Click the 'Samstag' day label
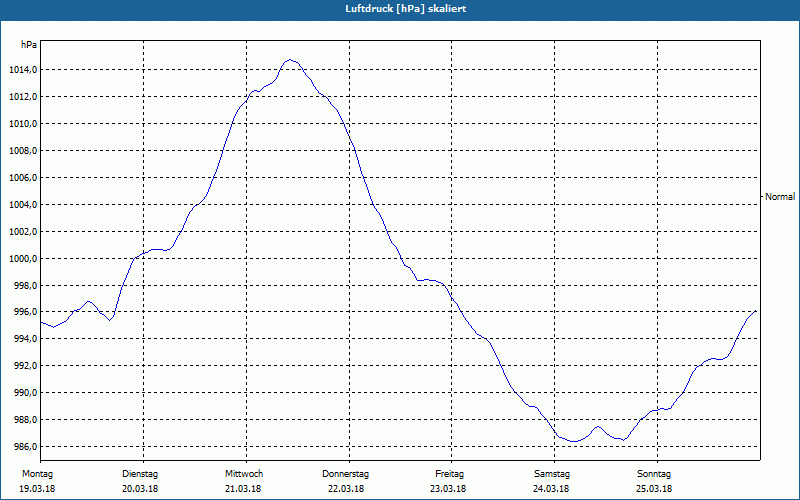This screenshot has height=500, width=800. pos(552,474)
